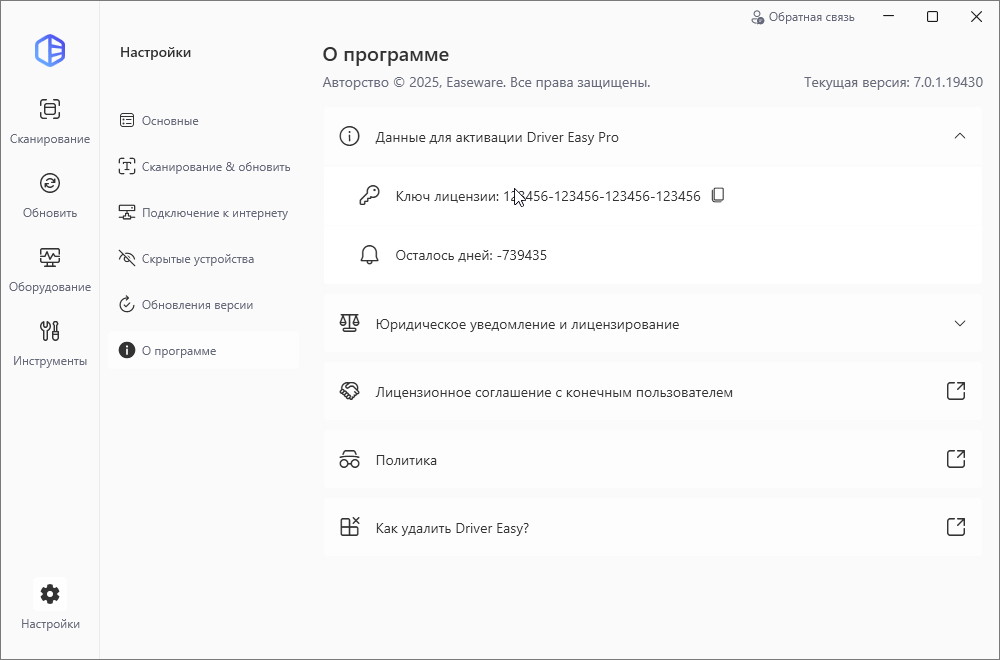Maximize the Driver Easy window
The width and height of the screenshot is (1000, 660).
coord(932,17)
